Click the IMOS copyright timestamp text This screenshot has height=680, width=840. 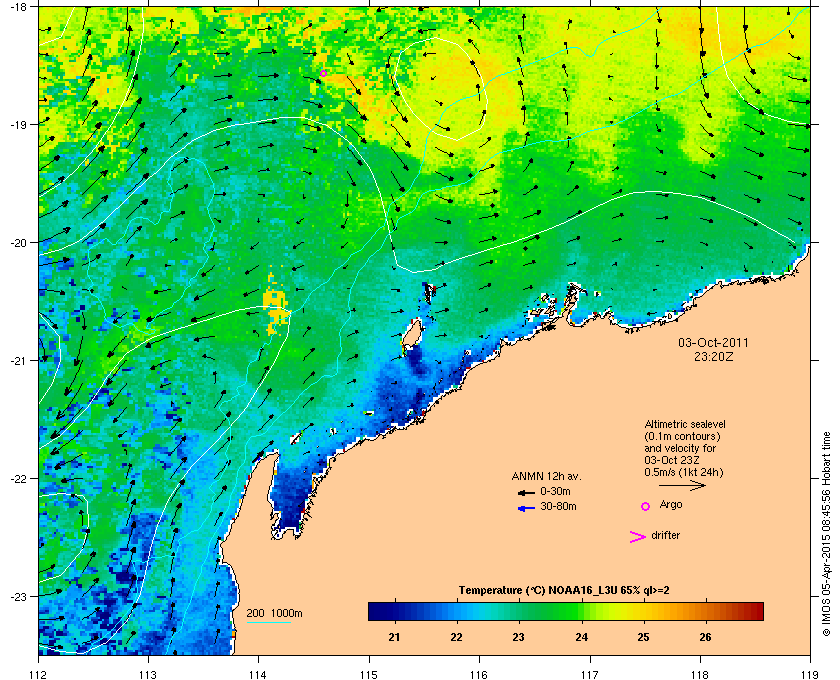coord(825,536)
